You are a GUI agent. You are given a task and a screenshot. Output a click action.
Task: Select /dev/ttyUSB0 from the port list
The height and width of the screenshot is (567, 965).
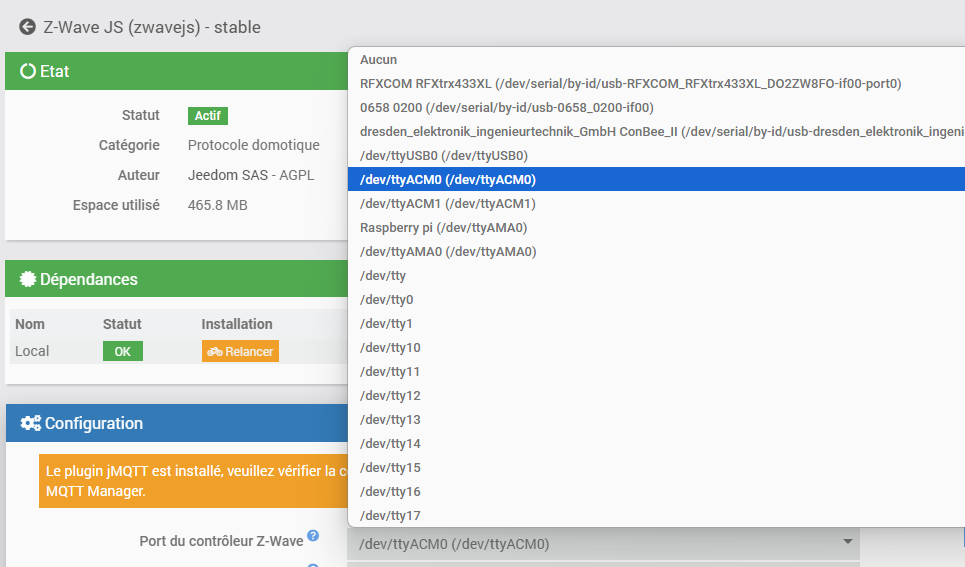(x=443, y=156)
